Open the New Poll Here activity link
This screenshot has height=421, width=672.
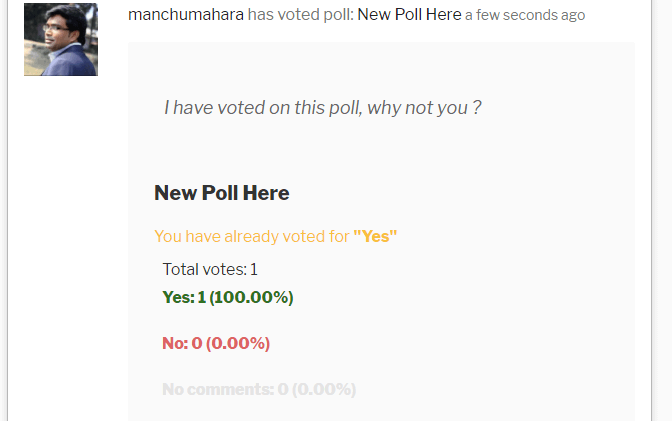coord(409,15)
